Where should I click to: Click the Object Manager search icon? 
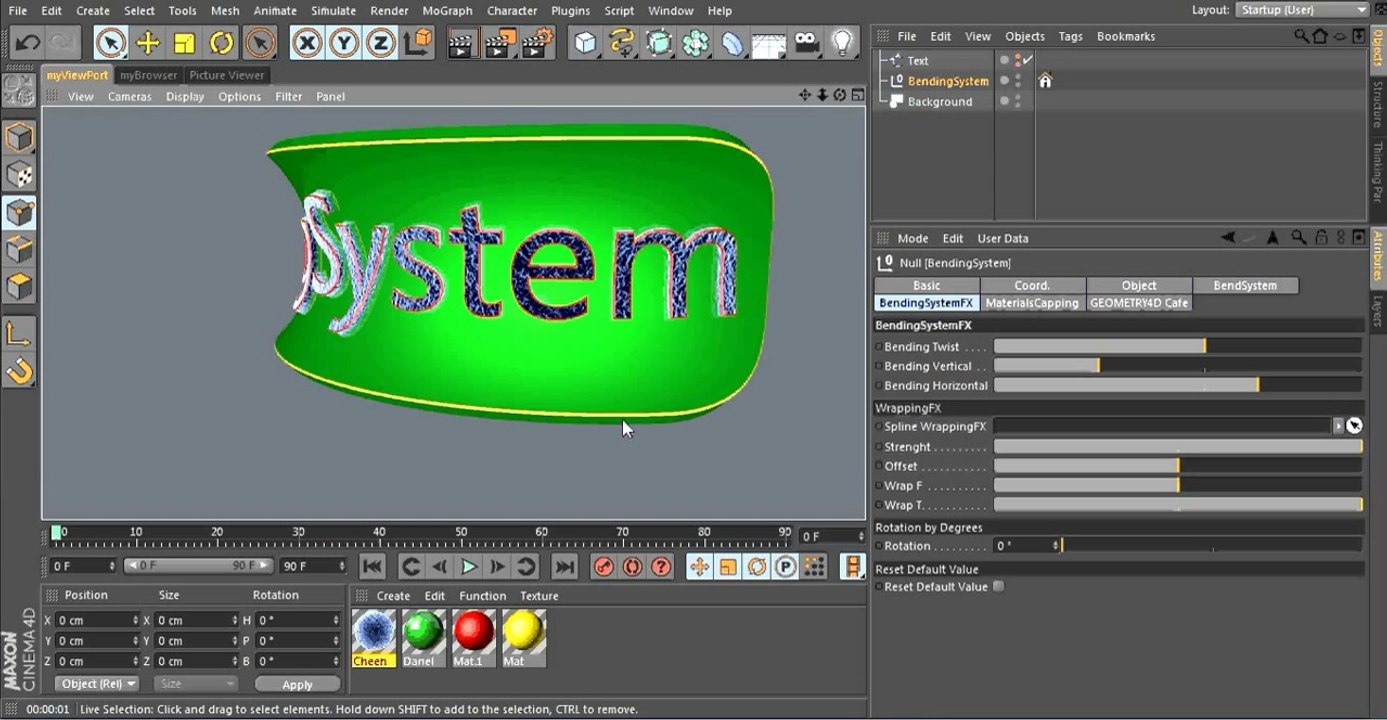pos(1301,36)
